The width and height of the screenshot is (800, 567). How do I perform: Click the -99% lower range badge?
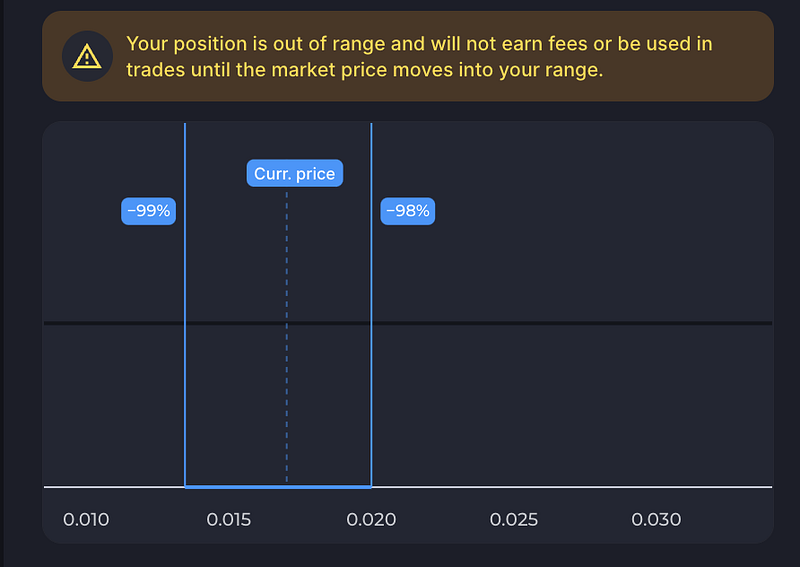click(x=148, y=211)
